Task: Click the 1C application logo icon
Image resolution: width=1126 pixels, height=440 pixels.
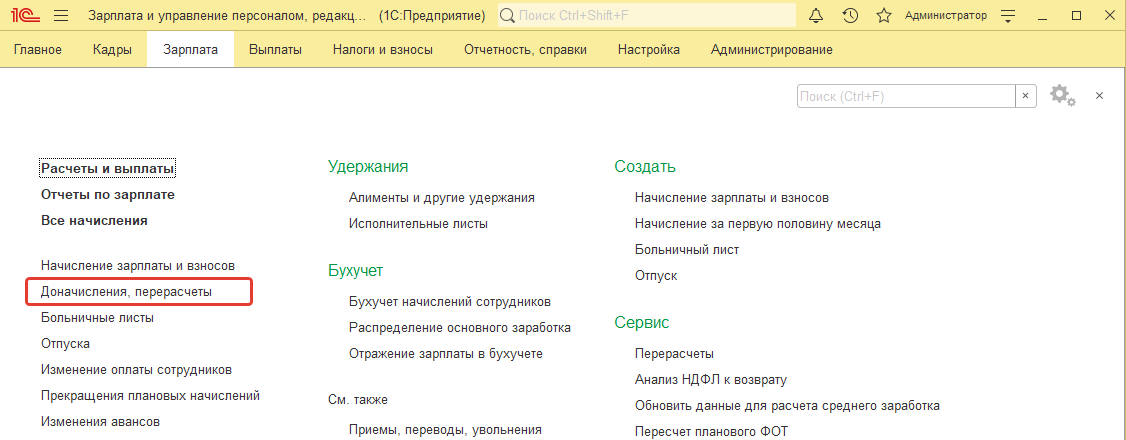Action: [x=23, y=16]
